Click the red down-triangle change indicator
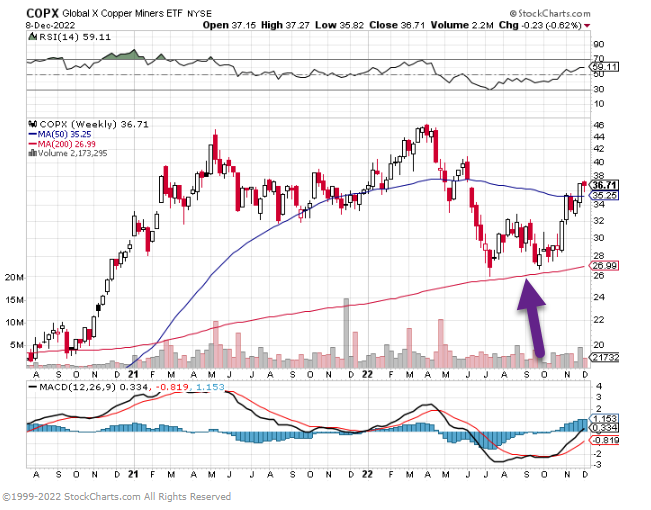Screen dimensions: 651x510 (x=587, y=26)
